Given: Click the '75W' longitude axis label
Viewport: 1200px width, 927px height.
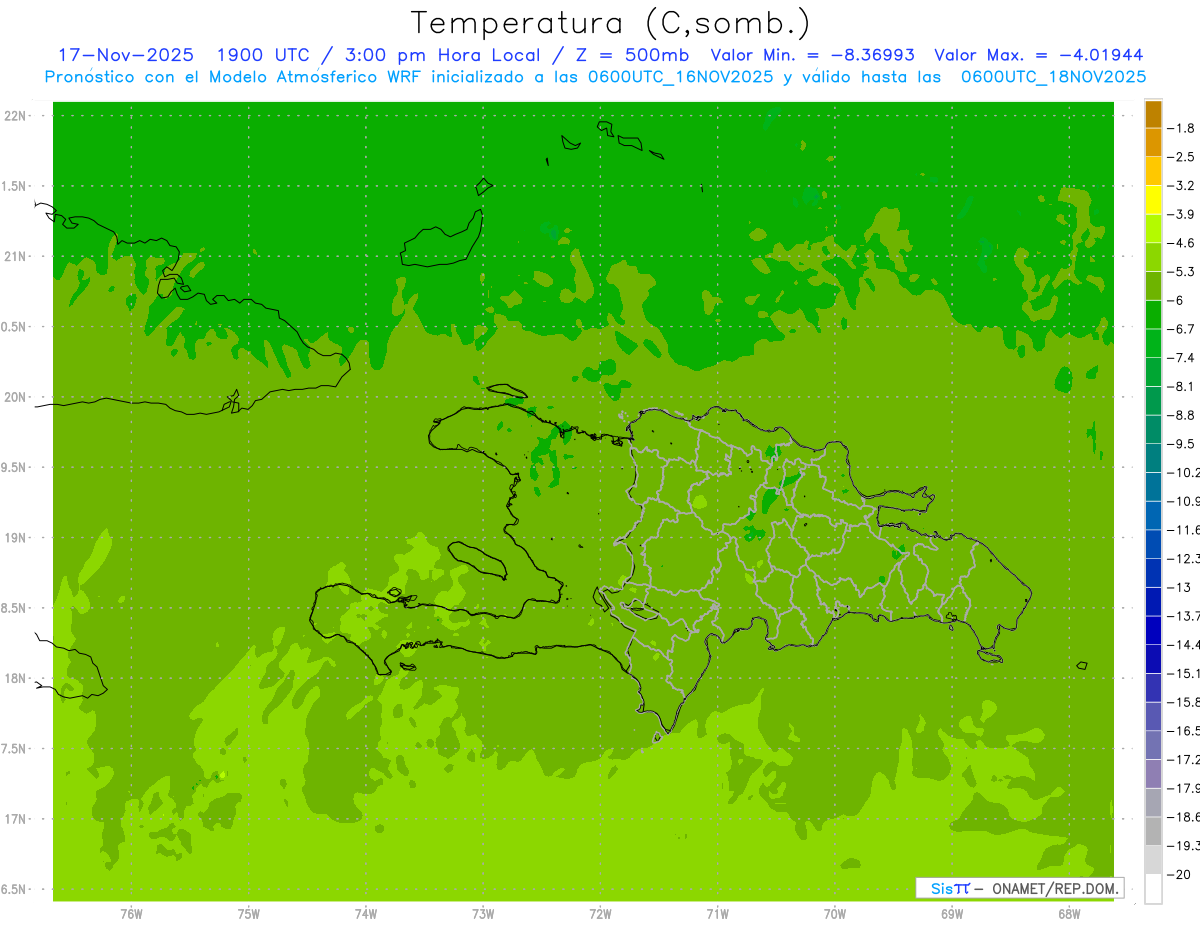Looking at the screenshot, I should [248, 914].
